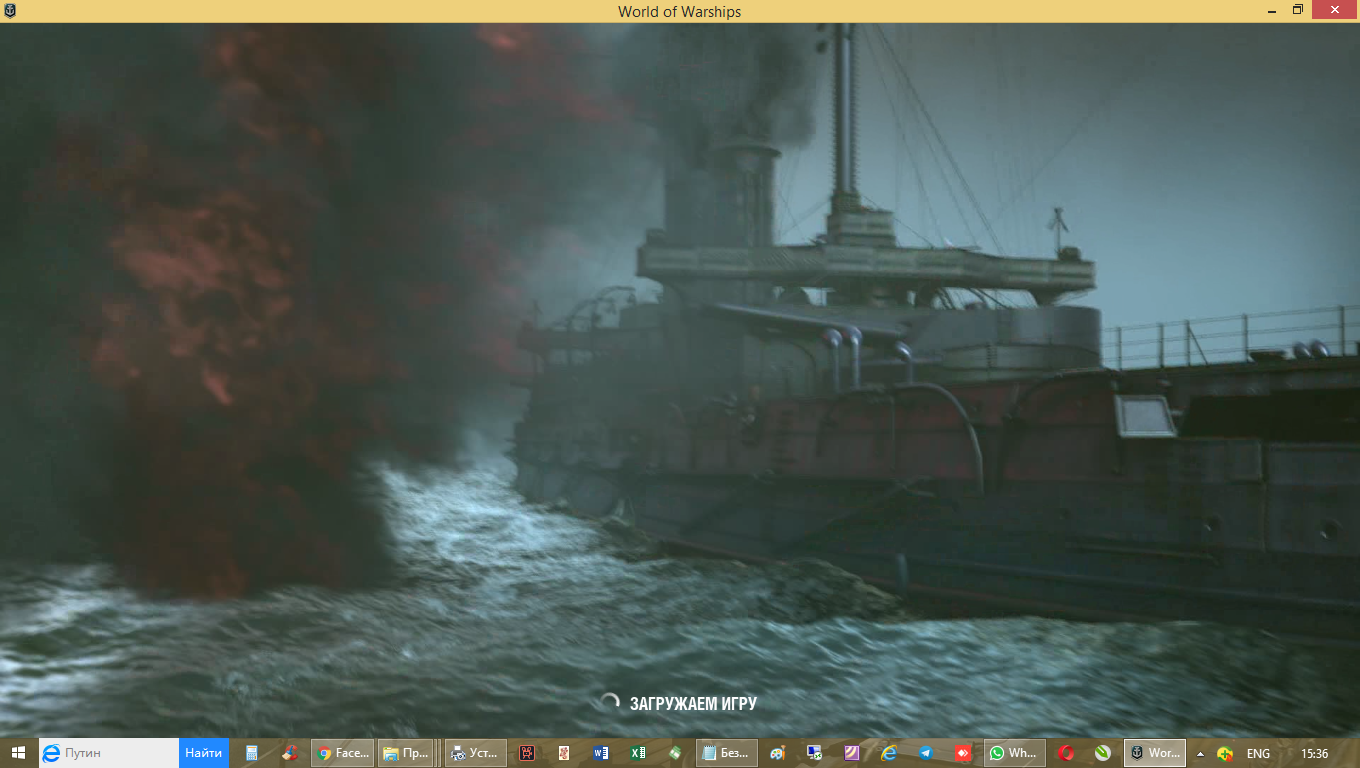Screen dimensions: 1360x768
Task: Launch CCleaner from the taskbar
Action: 289,753
